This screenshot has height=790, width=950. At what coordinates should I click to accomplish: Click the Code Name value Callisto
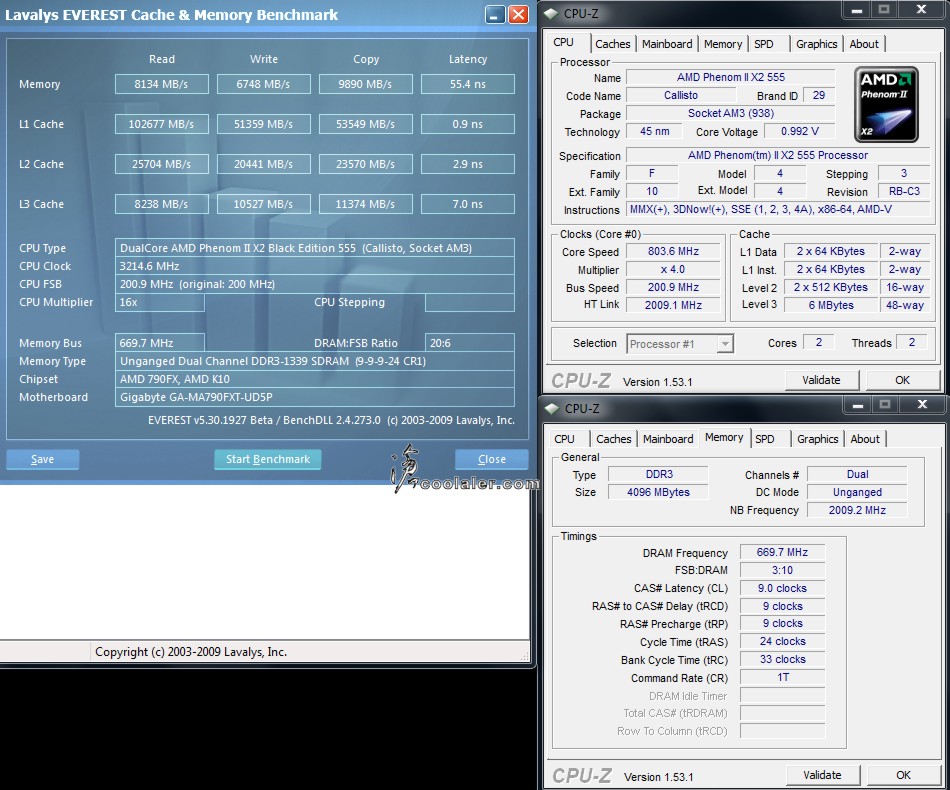681,96
